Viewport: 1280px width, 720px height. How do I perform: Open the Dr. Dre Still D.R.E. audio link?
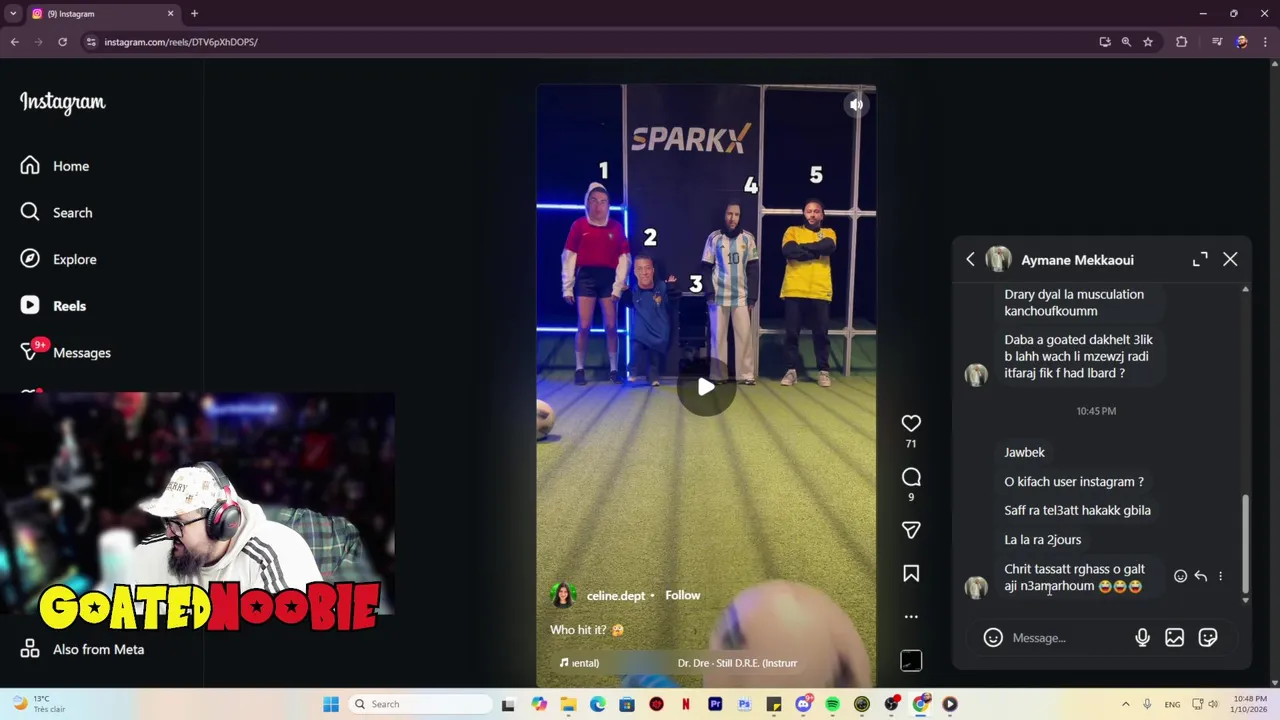(x=737, y=663)
